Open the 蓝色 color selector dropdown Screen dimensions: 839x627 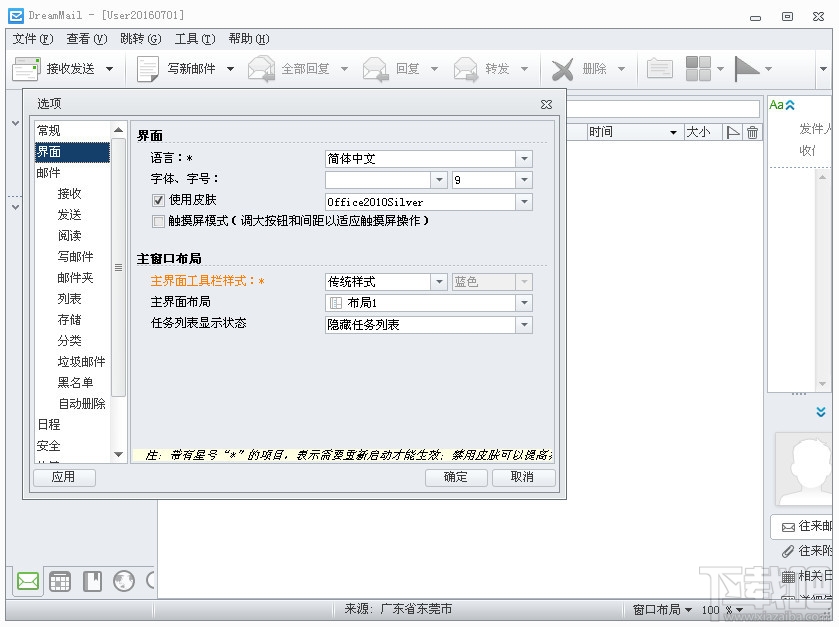519,281
